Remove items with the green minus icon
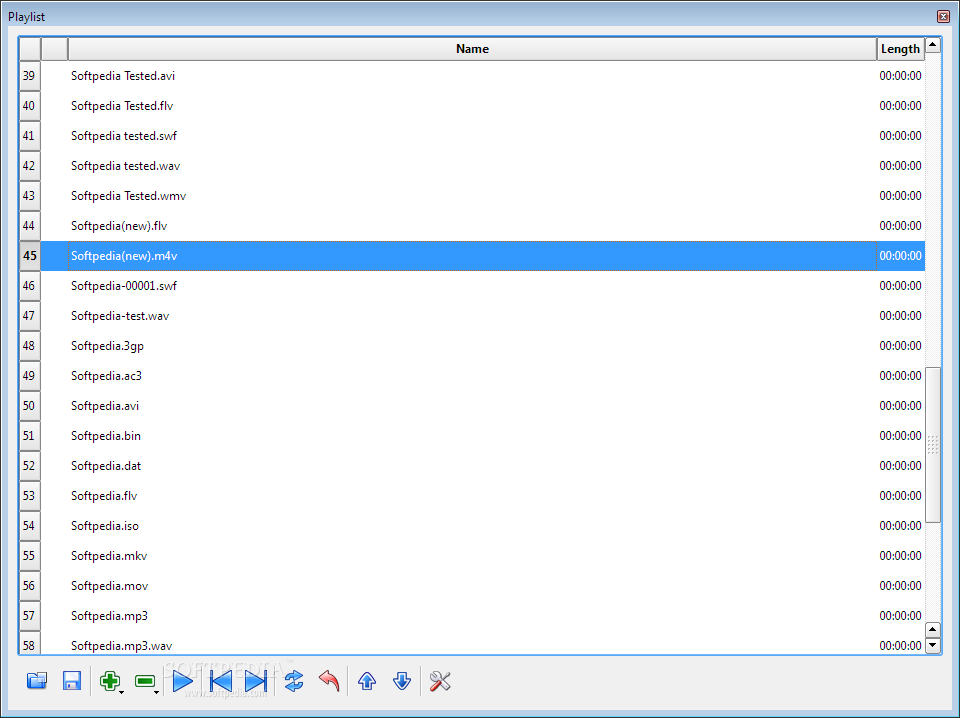Viewport: 960px width, 718px height. tap(145, 681)
